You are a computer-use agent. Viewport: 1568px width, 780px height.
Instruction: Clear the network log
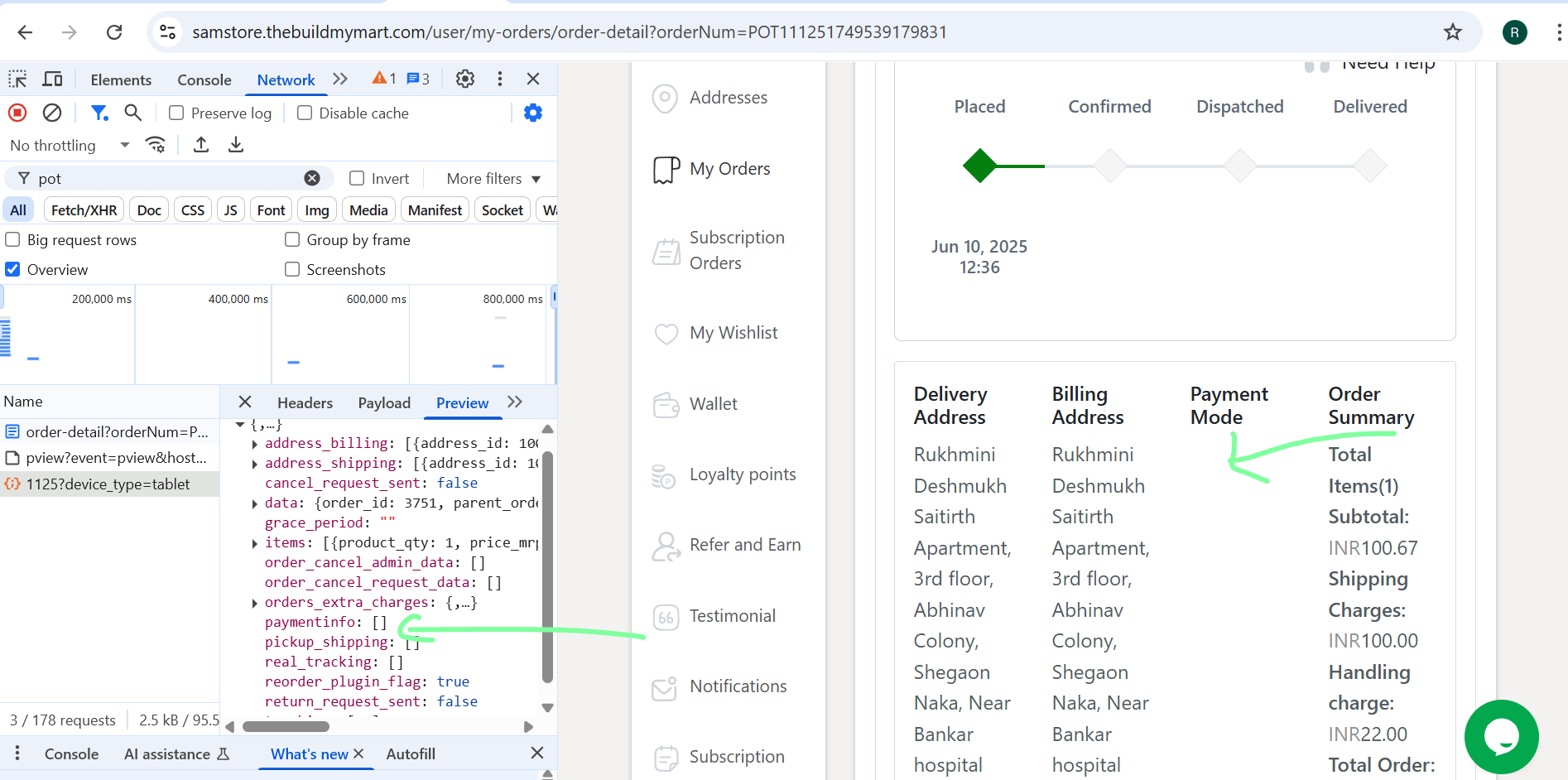[x=52, y=113]
